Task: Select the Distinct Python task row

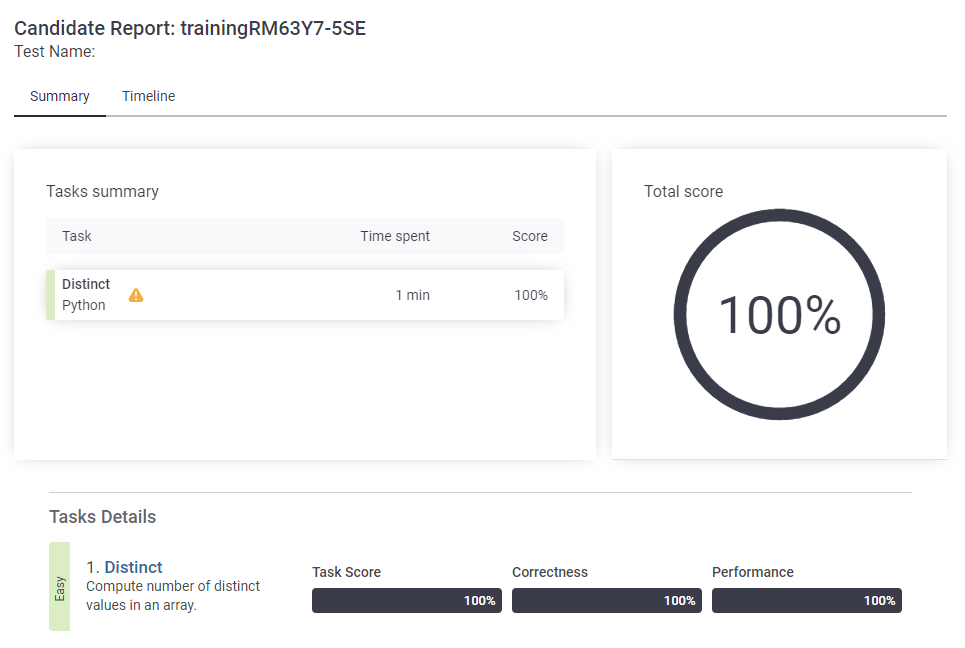Action: point(305,295)
